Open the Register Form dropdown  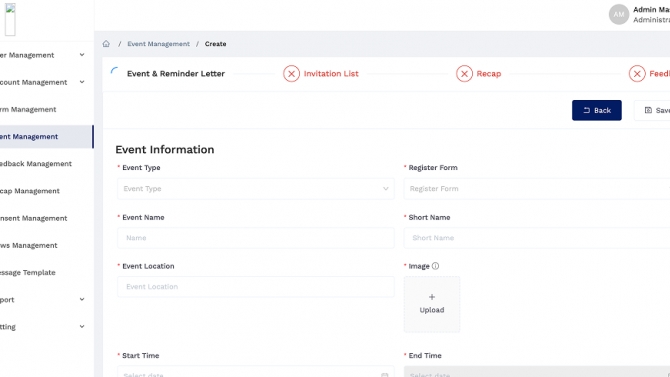tap(537, 188)
